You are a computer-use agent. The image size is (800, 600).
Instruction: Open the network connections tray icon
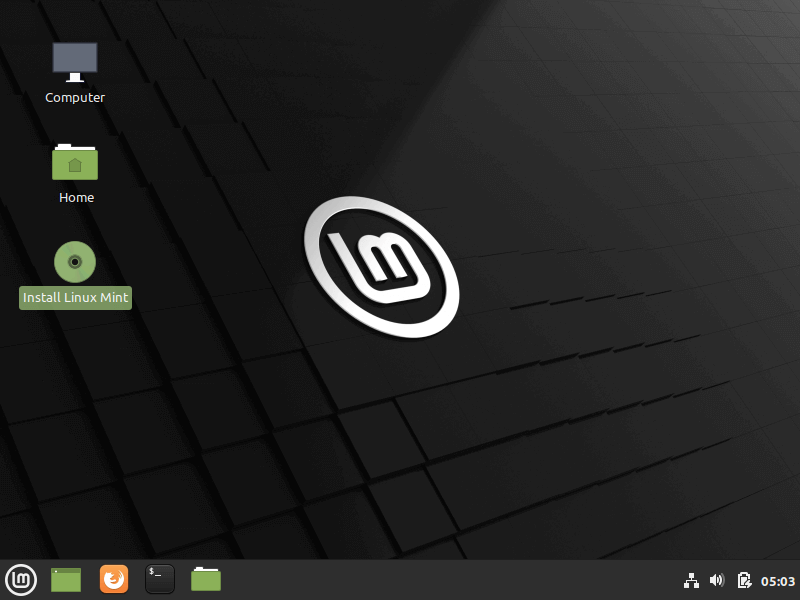click(x=691, y=581)
